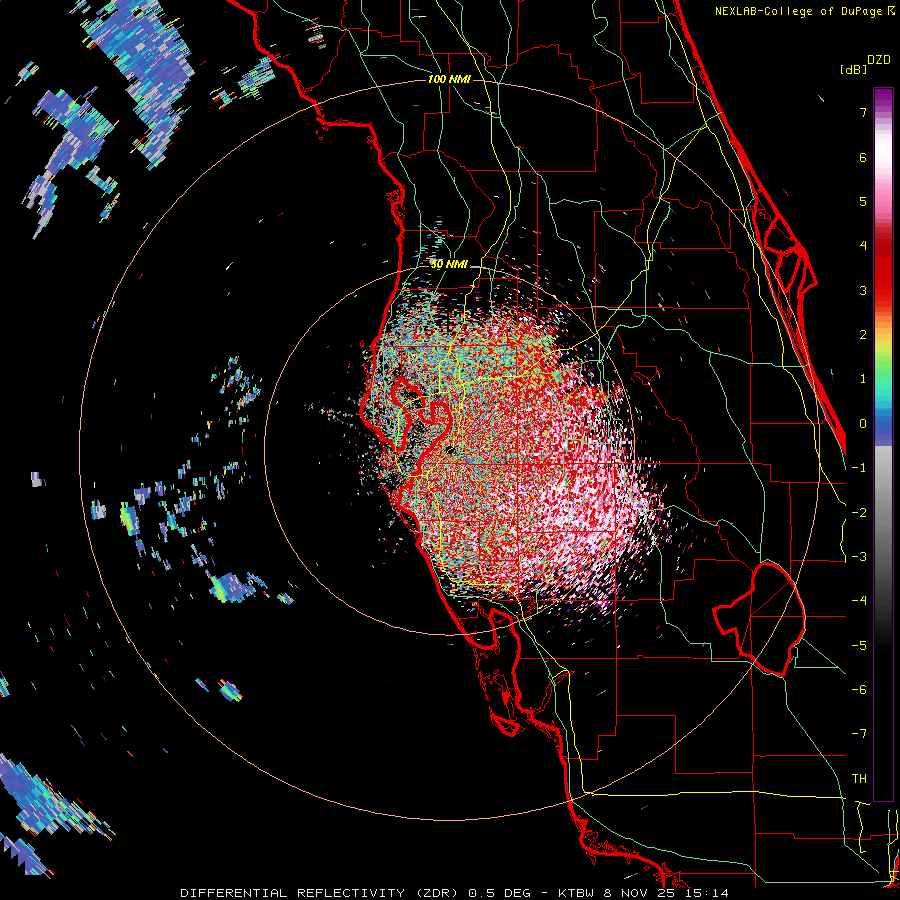Click the -3 value on the color scale
The height and width of the screenshot is (900, 900).
tap(859, 557)
